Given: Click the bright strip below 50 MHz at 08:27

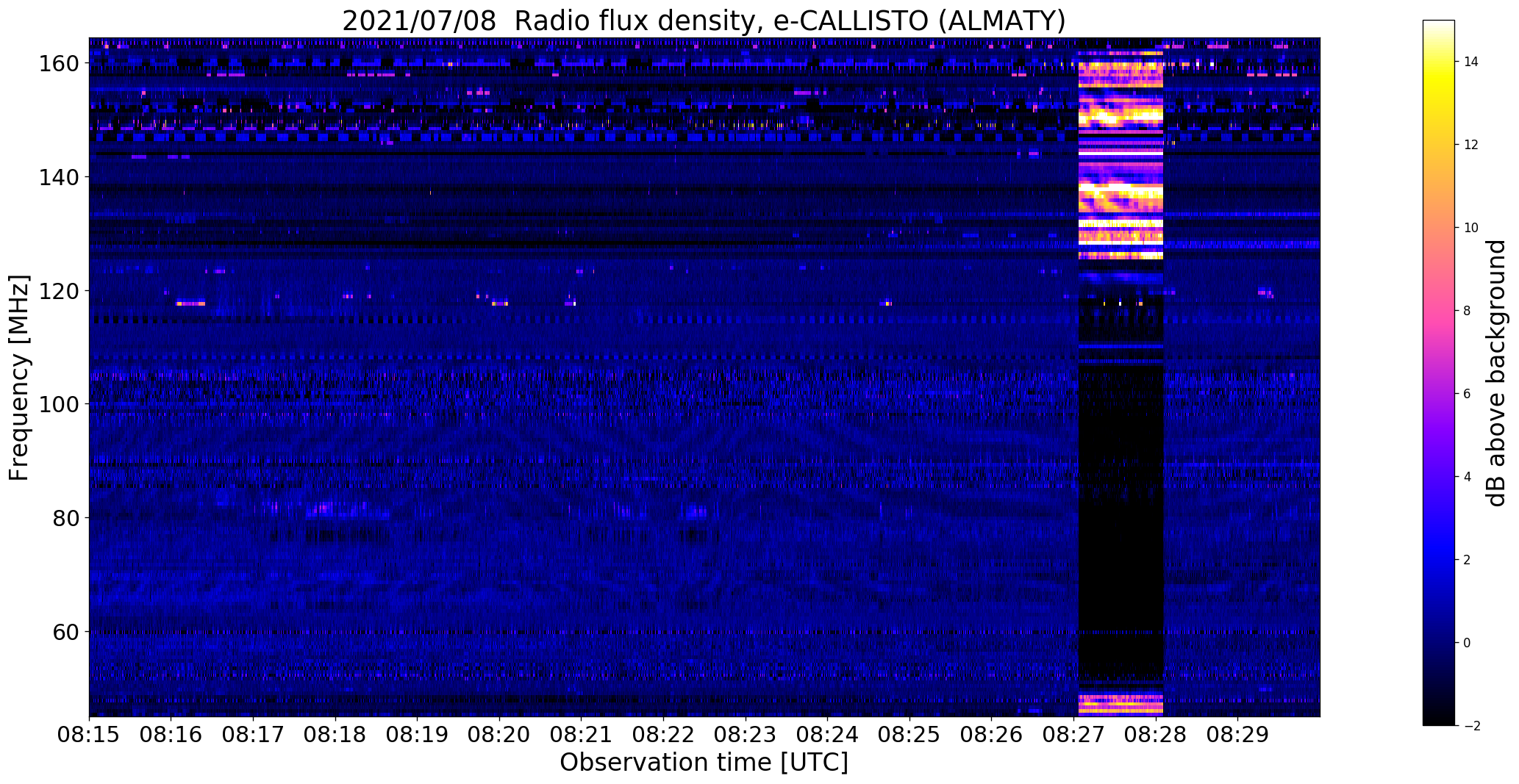Looking at the screenshot, I should [1121, 704].
